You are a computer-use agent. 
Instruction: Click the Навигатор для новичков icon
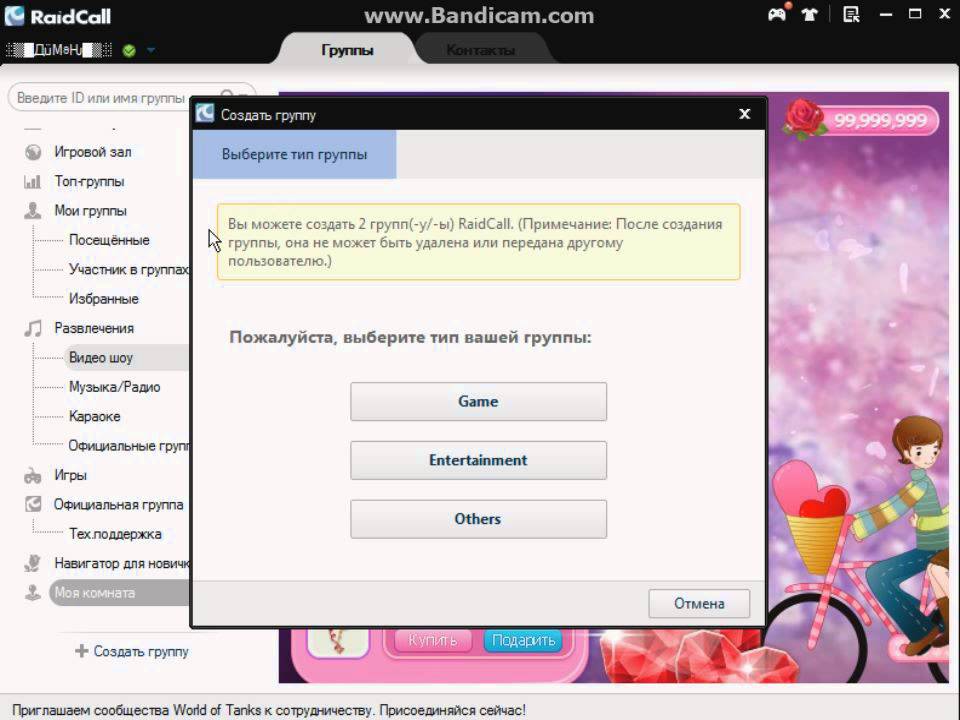pos(32,563)
